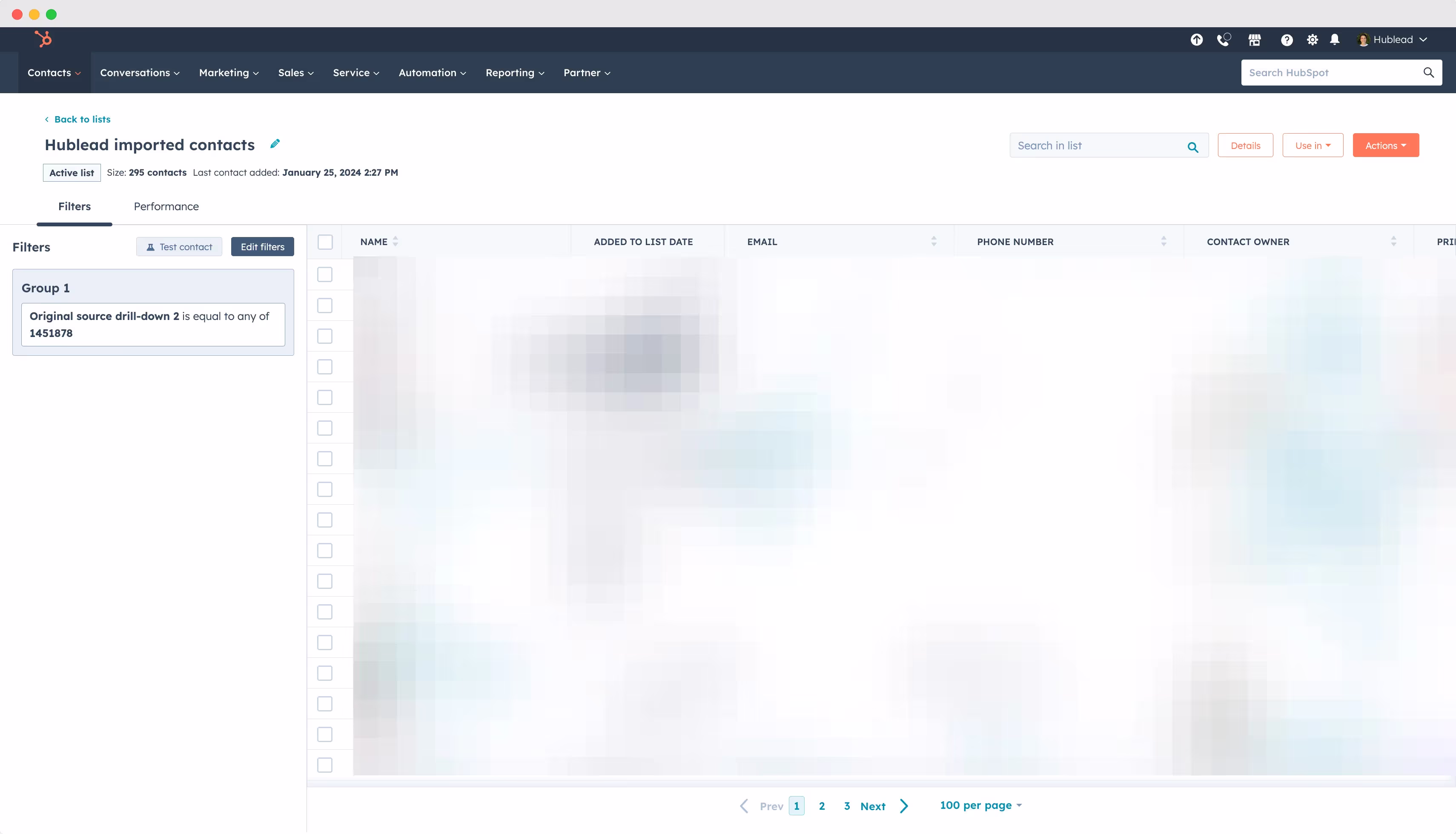1456x834 pixels.
Task: Tick the sixth contact row checkbox
Action: (x=325, y=428)
